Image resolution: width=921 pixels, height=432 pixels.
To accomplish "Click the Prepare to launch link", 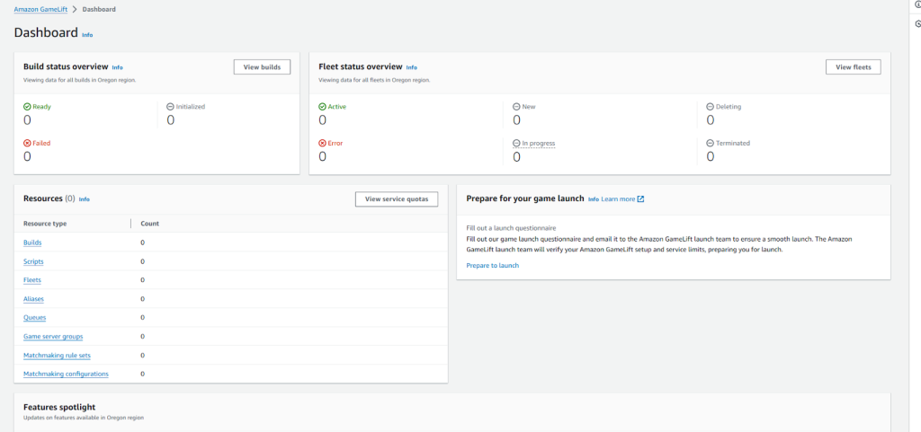I will (493, 266).
